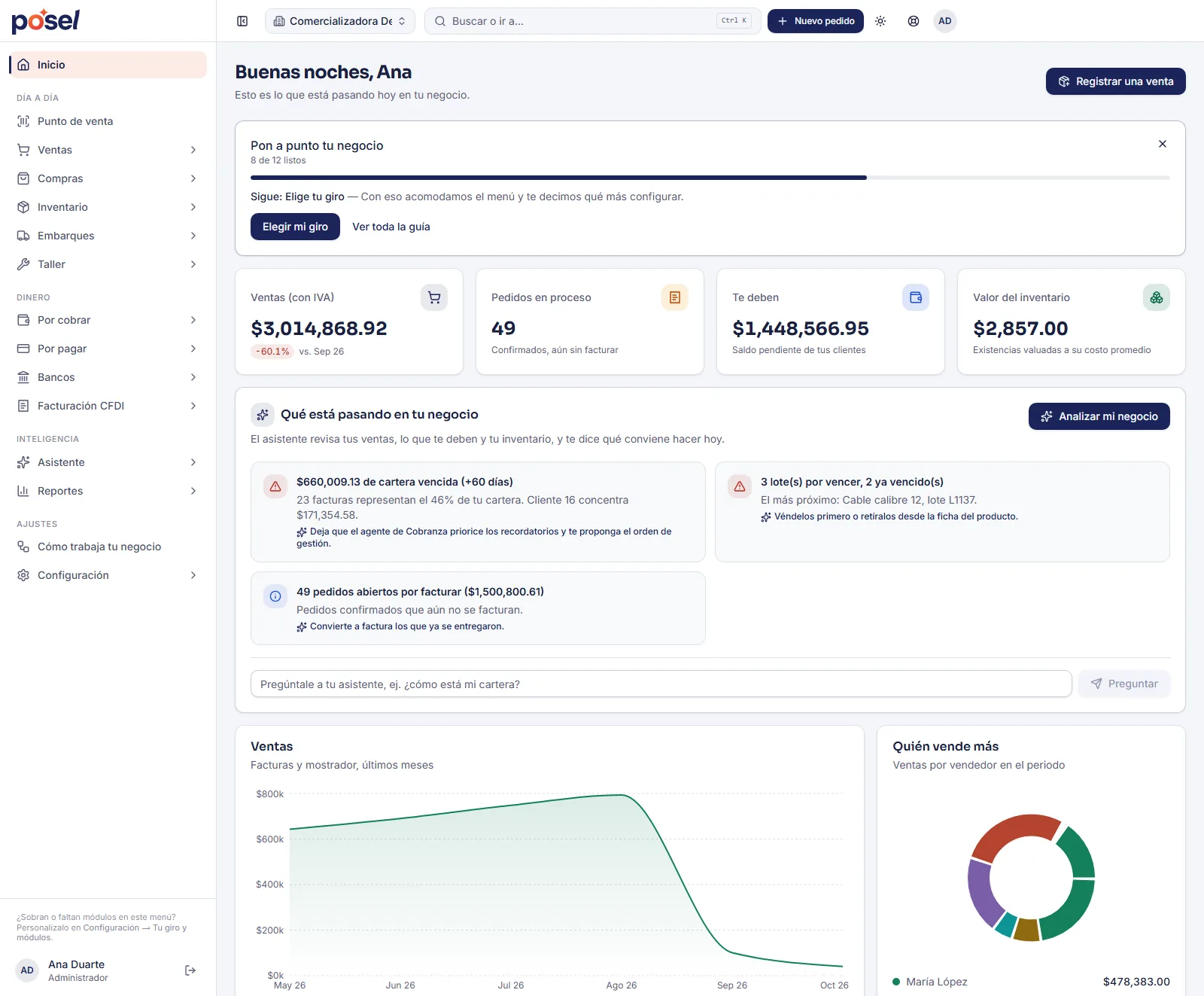Screen dimensions: 1204x996
Task: Click the AD user avatar in header
Action: pos(945,21)
